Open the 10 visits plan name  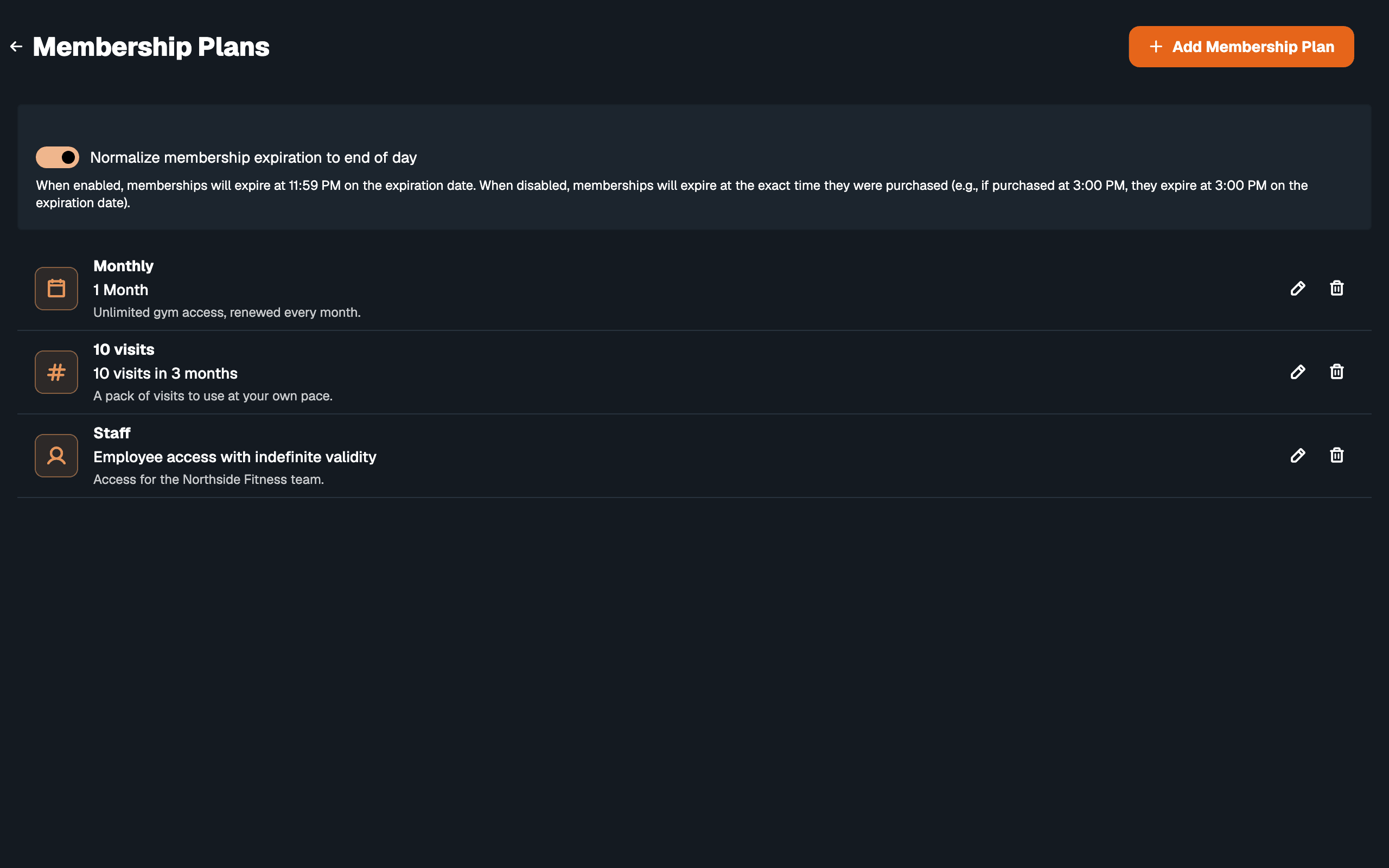[124, 349]
